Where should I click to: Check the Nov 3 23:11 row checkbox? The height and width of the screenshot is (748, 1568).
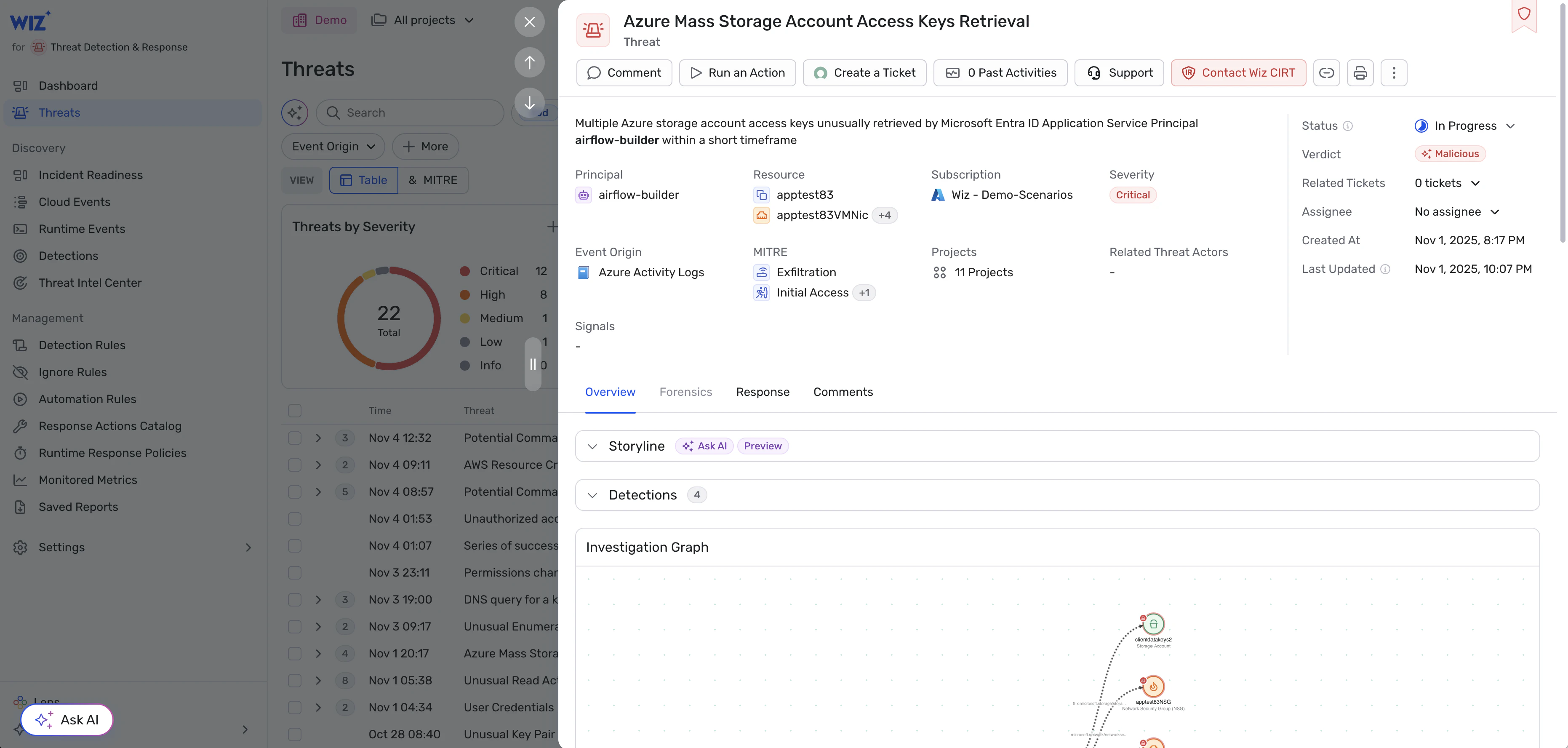[295, 573]
